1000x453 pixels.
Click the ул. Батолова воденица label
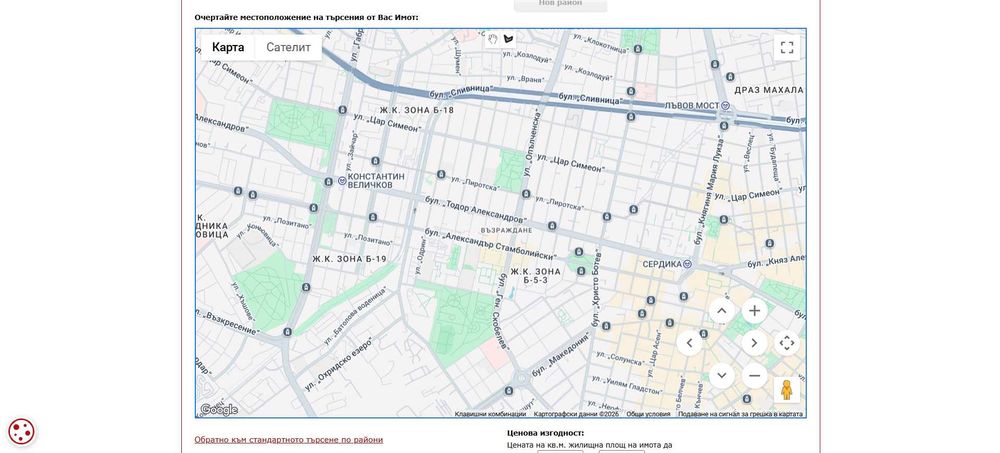(355, 314)
